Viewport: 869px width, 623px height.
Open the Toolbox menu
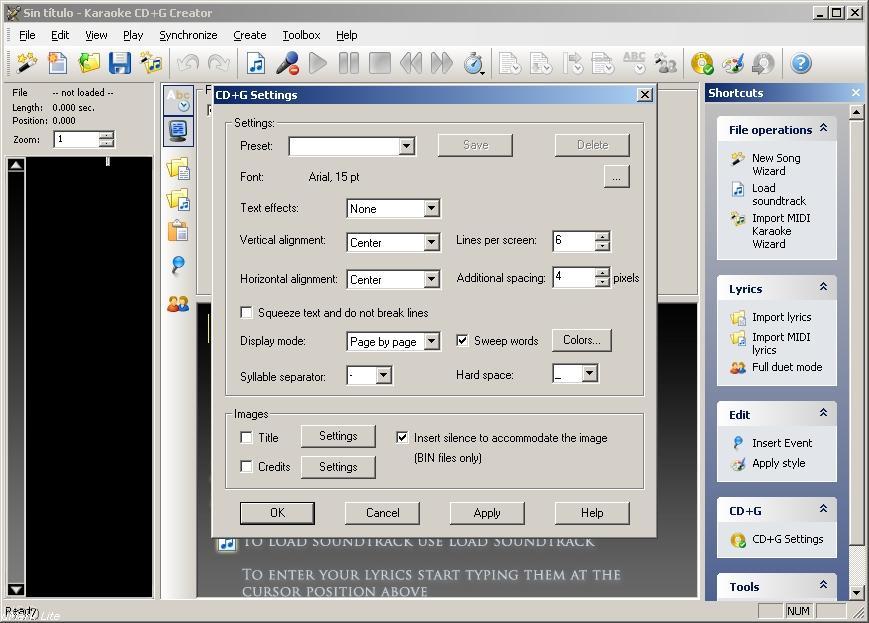[x=301, y=35]
